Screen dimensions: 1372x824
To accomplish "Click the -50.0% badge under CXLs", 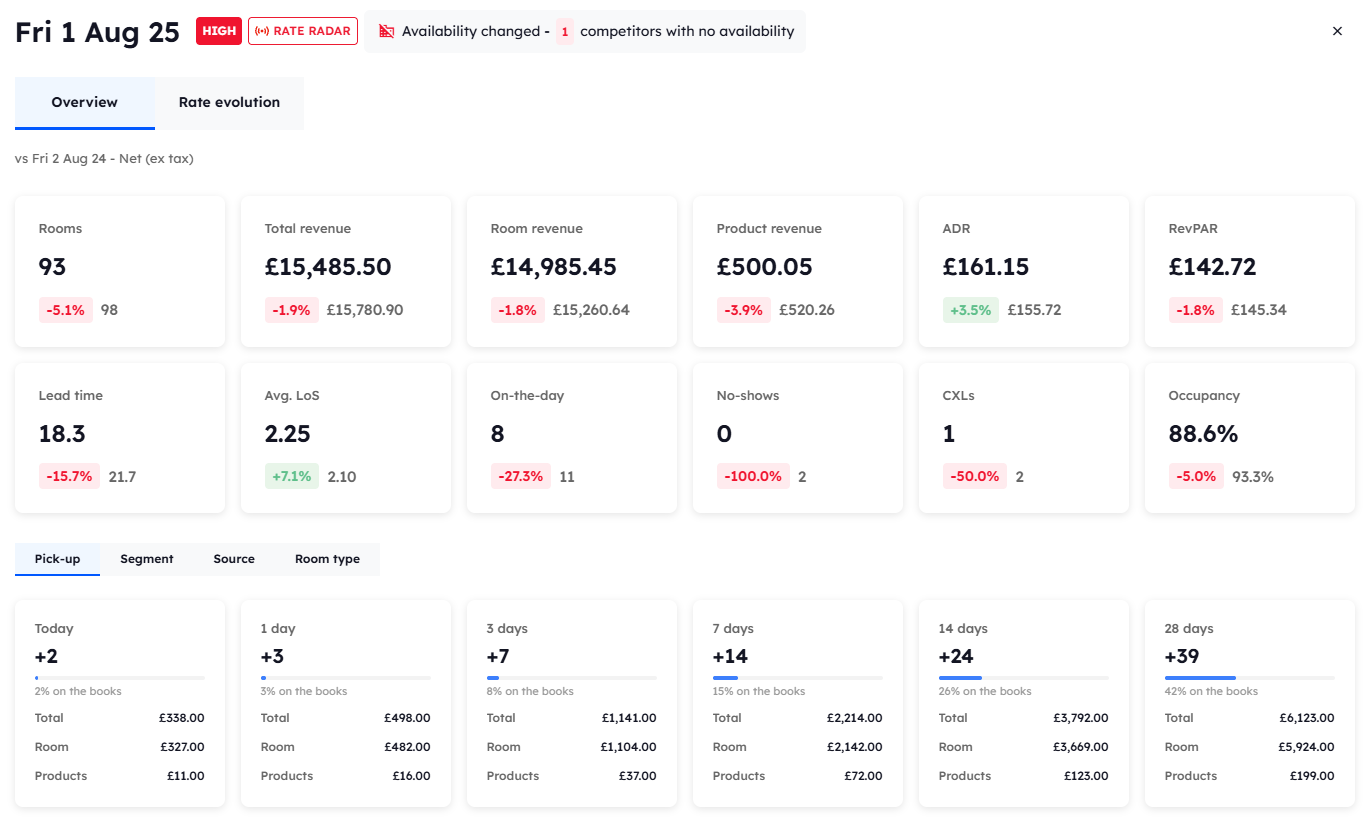I will coord(975,477).
